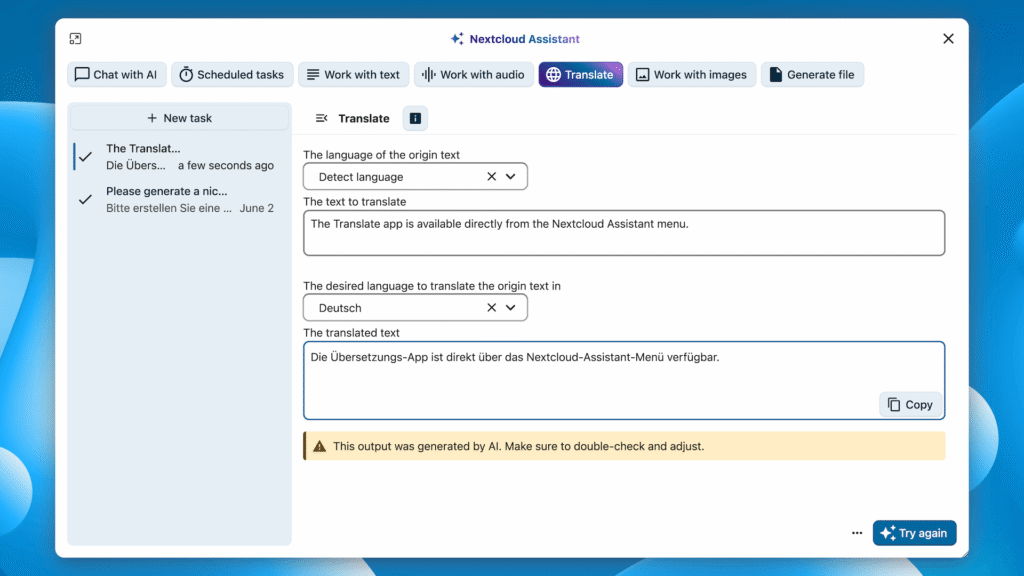Close the Nextcloud Assistant dialog
This screenshot has width=1024, height=576.
point(948,39)
